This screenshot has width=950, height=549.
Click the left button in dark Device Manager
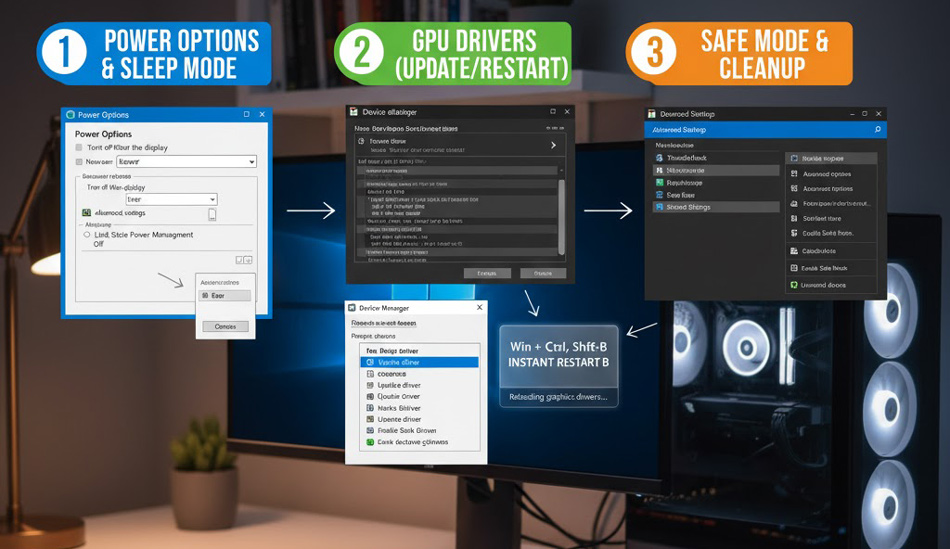tap(487, 273)
